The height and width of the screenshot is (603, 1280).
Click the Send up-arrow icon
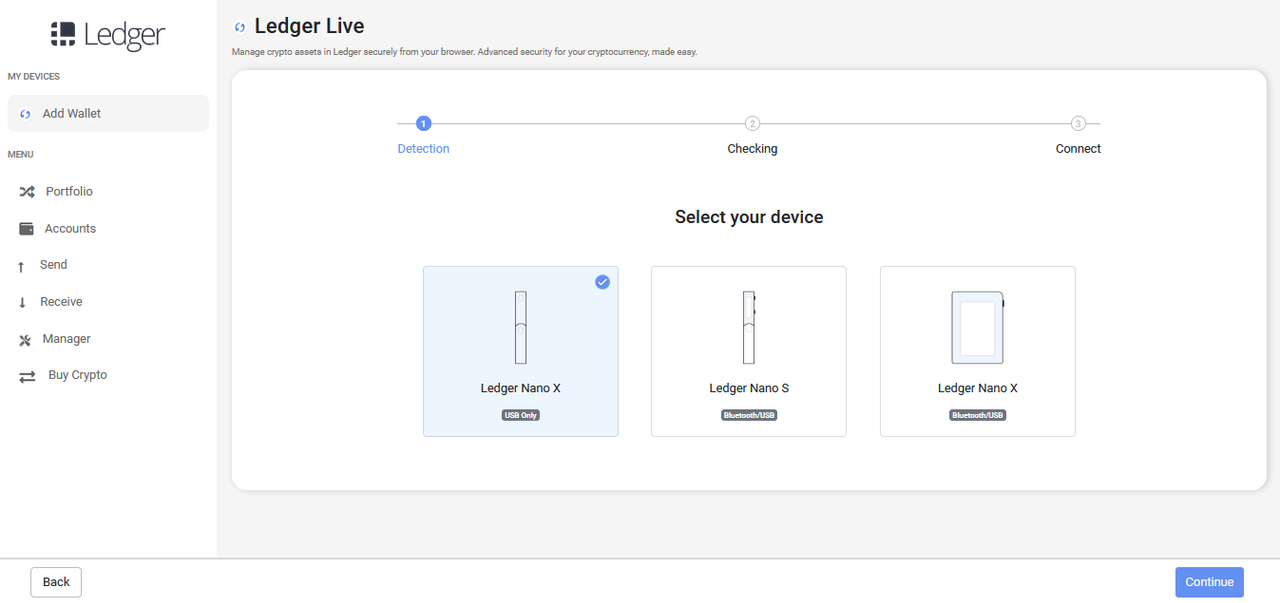coord(21,266)
